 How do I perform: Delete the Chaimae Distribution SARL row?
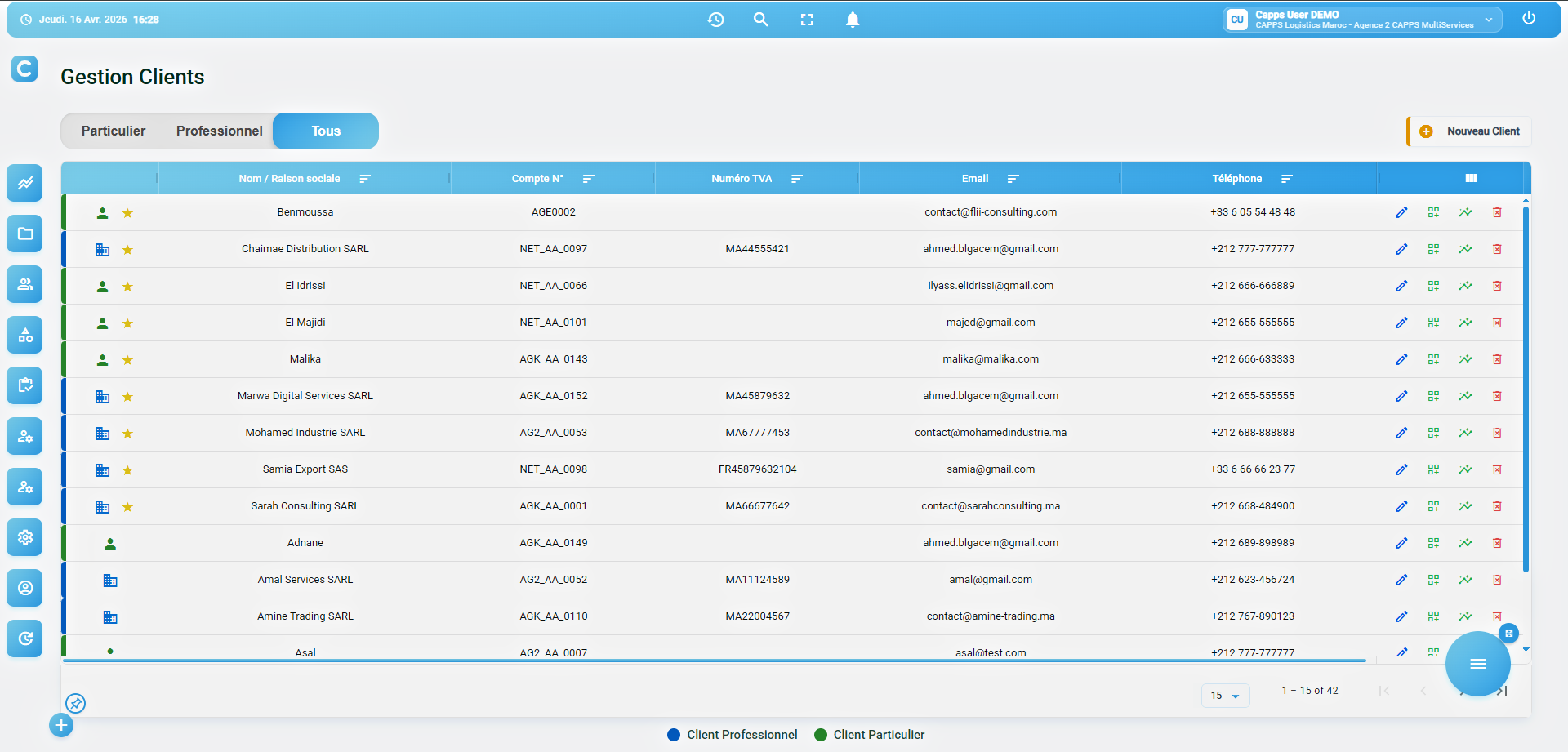pos(1497,249)
